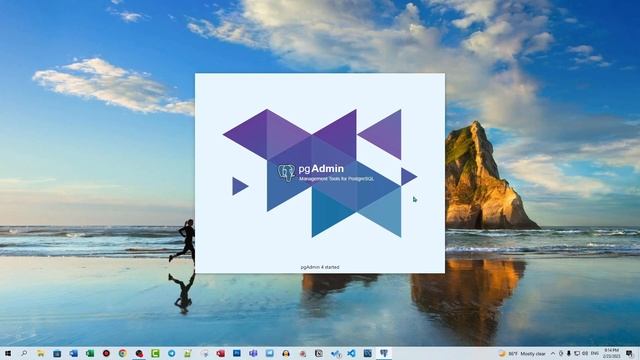
Task: Click the pgAdmin elephant logo on splash
Action: [286, 173]
